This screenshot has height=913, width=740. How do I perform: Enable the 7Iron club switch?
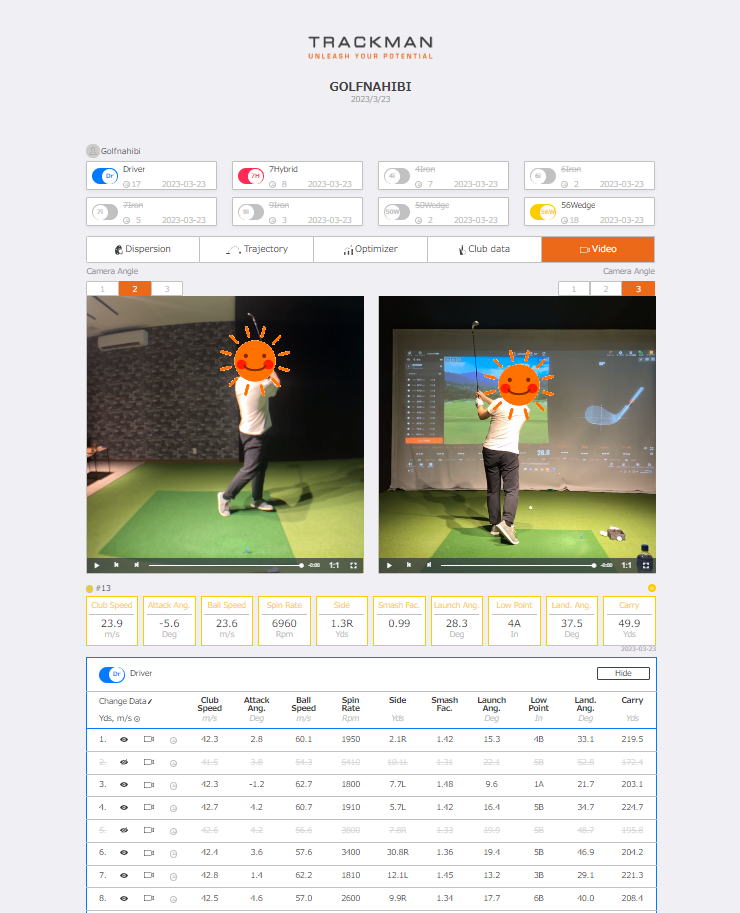(105, 212)
